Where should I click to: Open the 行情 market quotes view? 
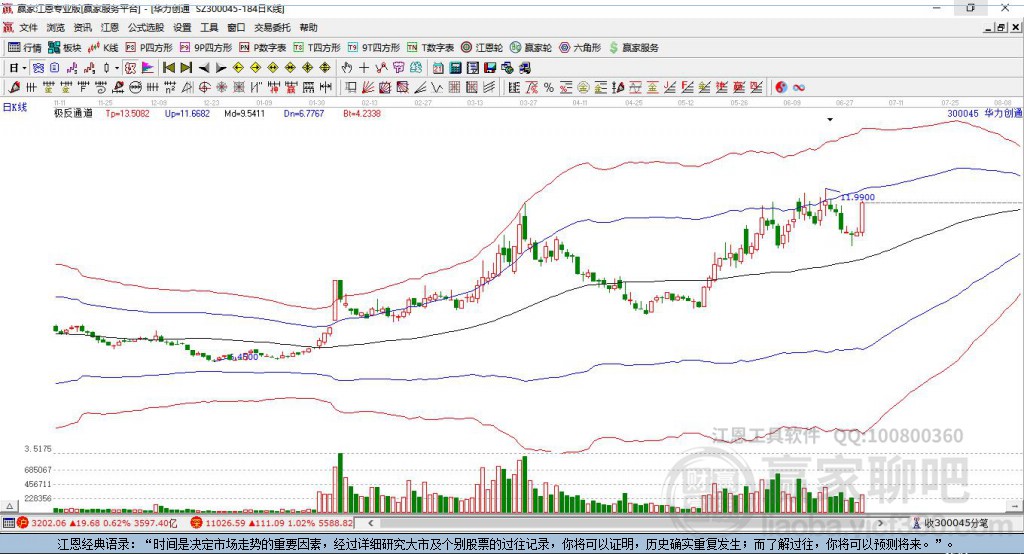(24, 48)
